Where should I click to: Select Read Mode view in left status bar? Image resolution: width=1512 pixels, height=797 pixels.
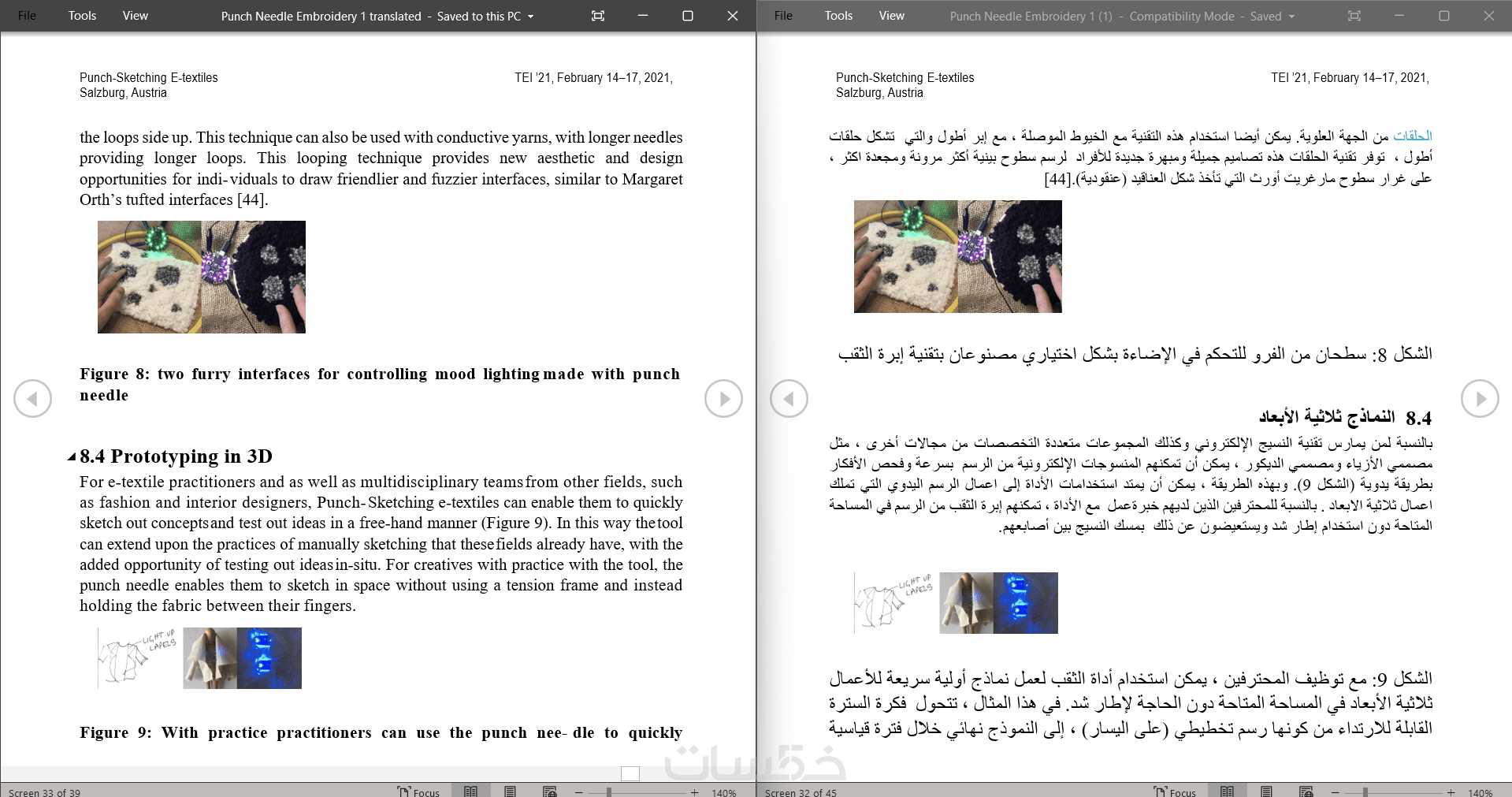click(x=470, y=791)
